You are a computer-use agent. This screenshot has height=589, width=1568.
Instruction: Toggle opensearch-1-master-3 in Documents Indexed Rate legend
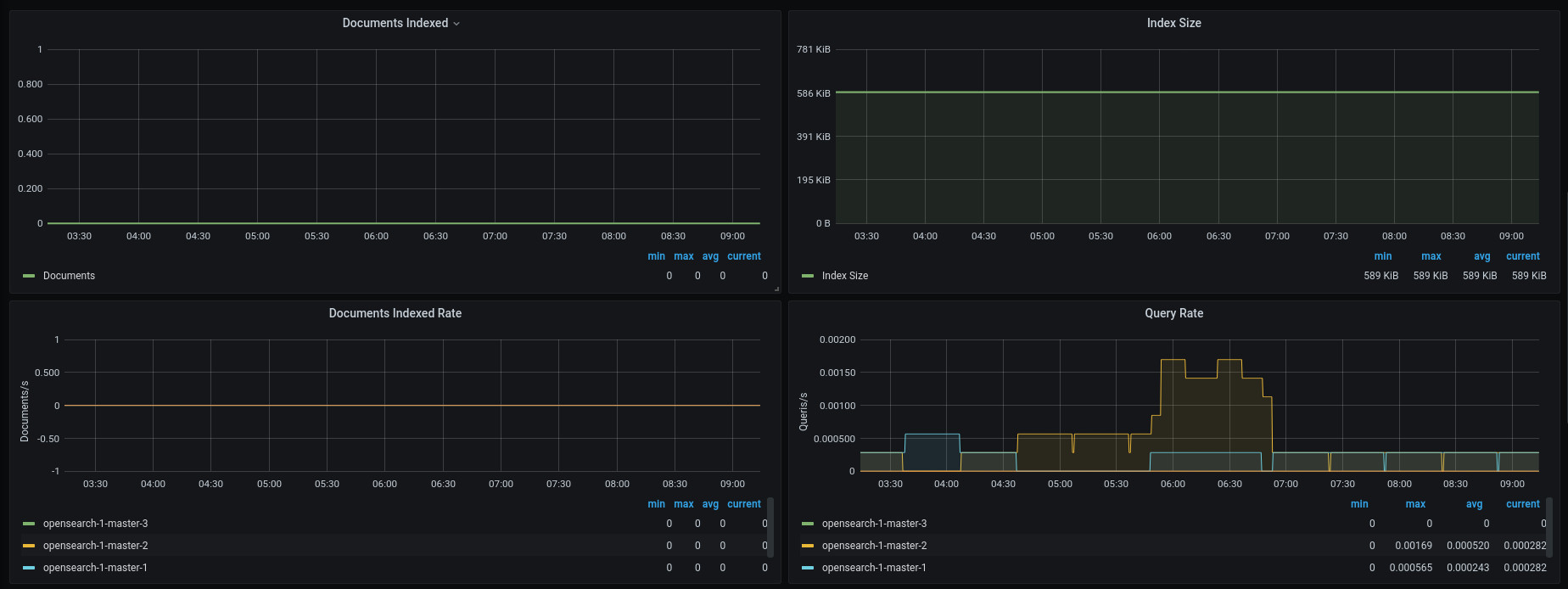[x=95, y=524]
